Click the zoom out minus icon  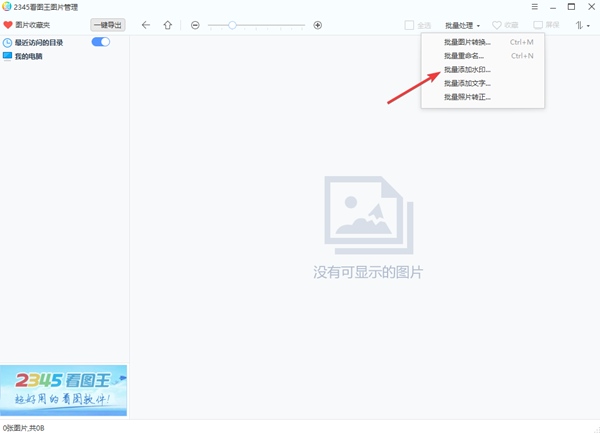tap(195, 25)
